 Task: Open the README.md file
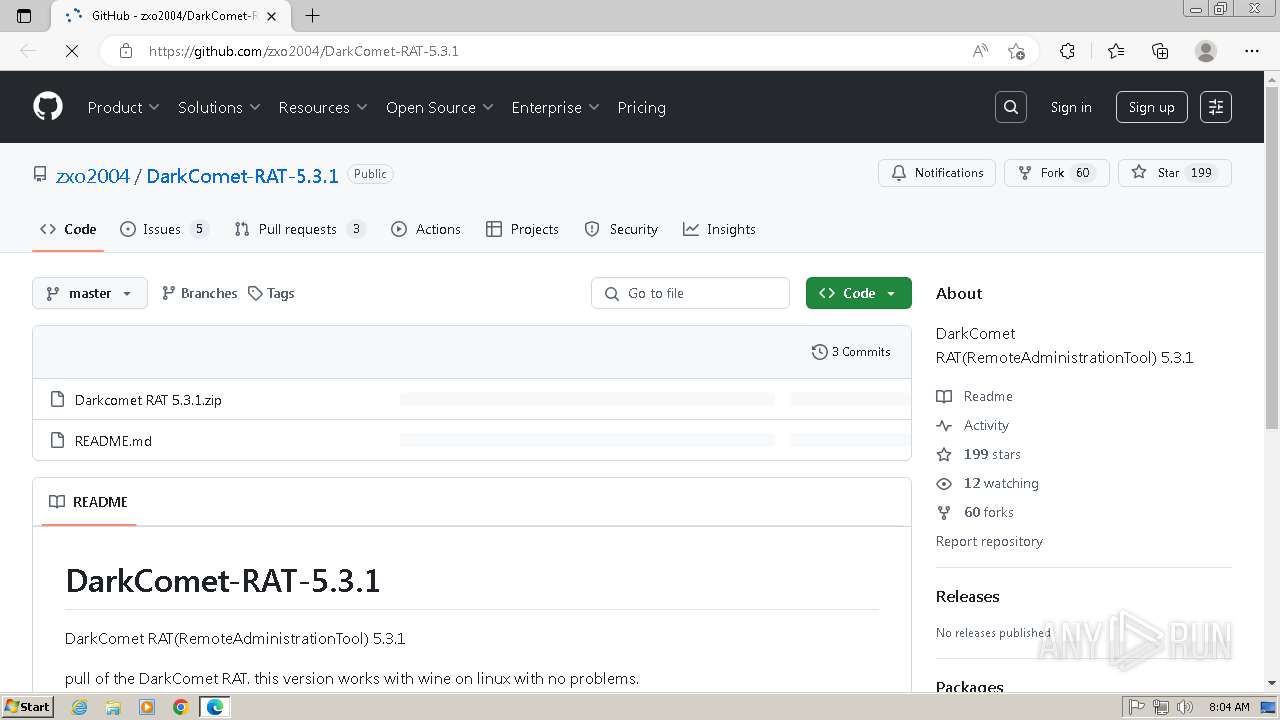coord(113,441)
